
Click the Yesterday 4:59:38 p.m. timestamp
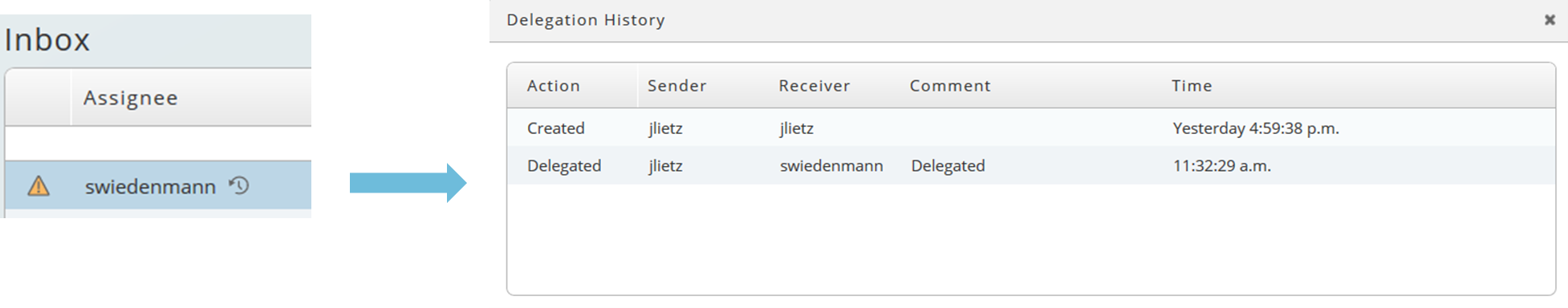tap(1256, 128)
